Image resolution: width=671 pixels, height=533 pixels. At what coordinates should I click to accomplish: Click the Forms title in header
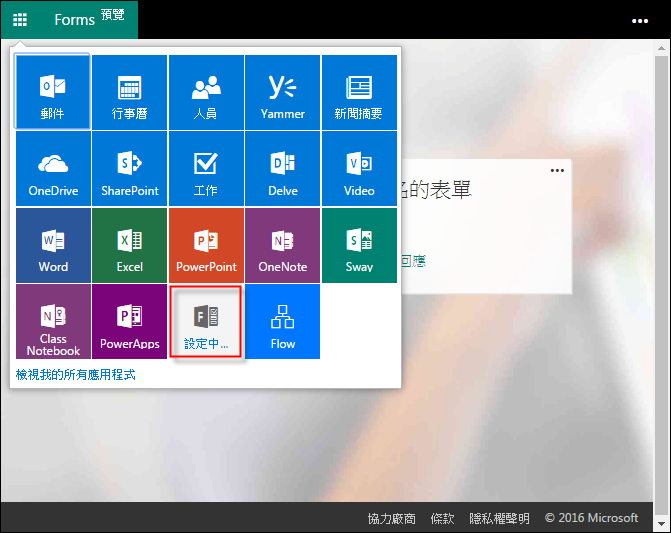[x=74, y=20]
